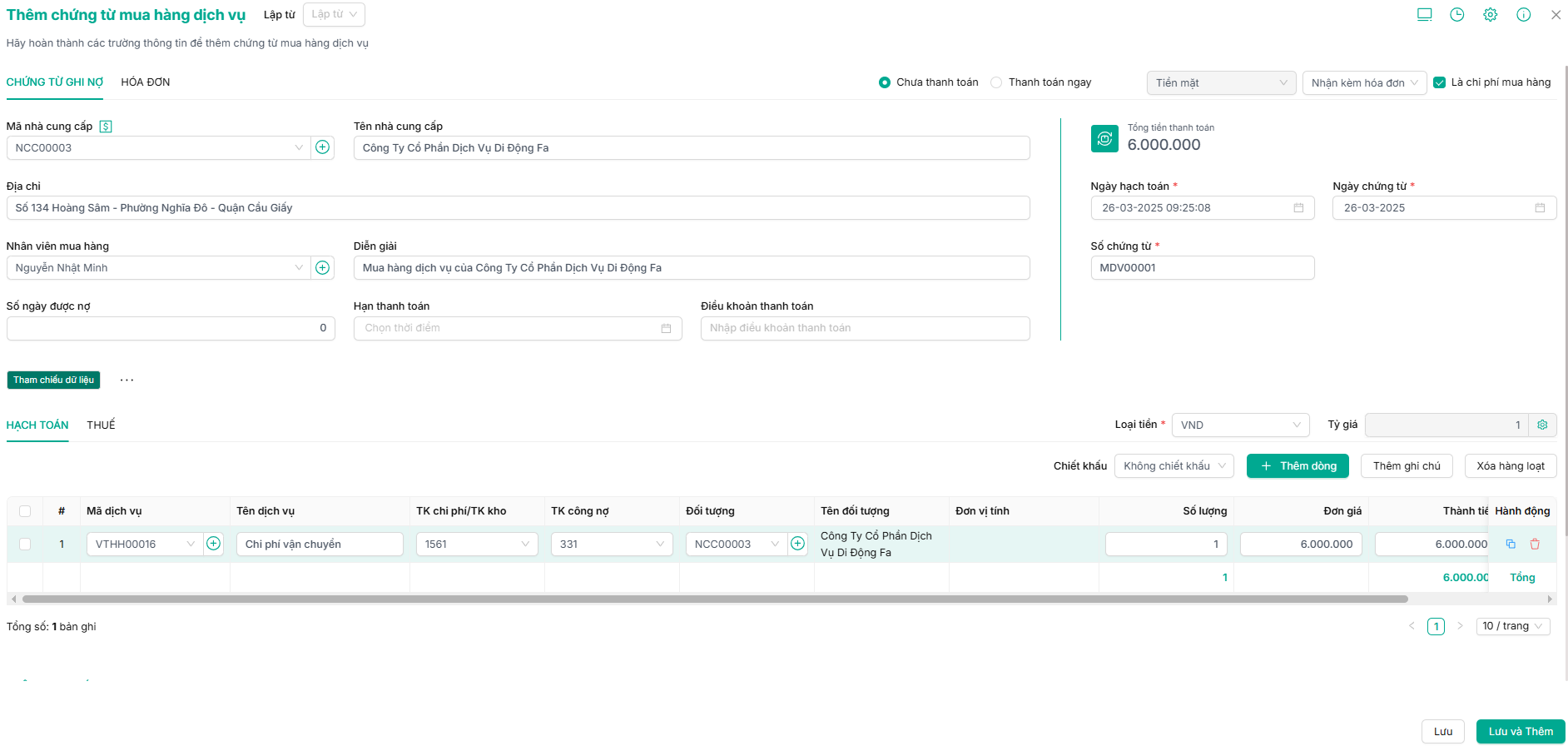
Task: Click the horizontal table scrollbar
Action: [x=714, y=599]
